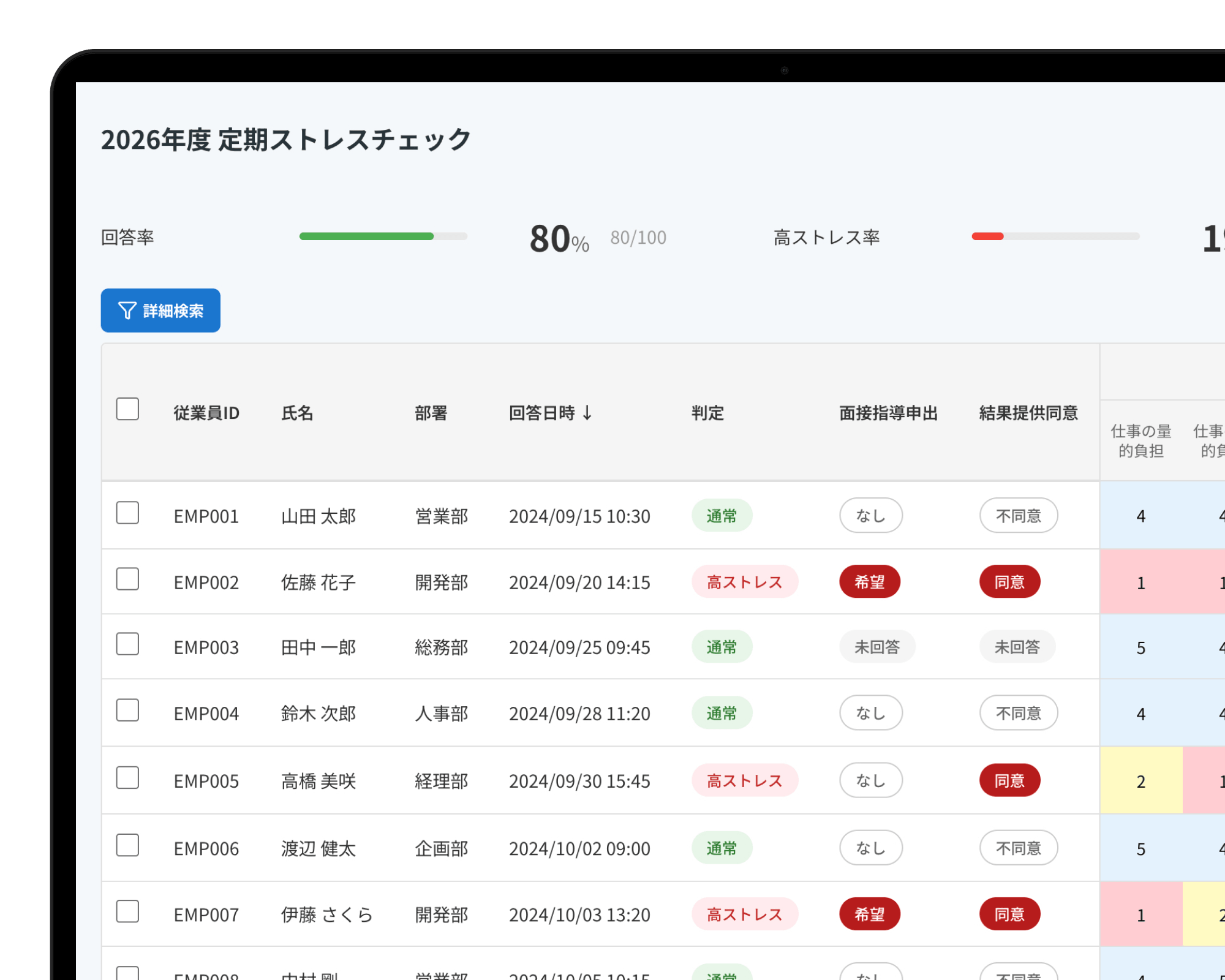Click the 高ストレス badge for 伊藤 さくら
Viewport: 1225px width, 980px height.
tap(745, 914)
